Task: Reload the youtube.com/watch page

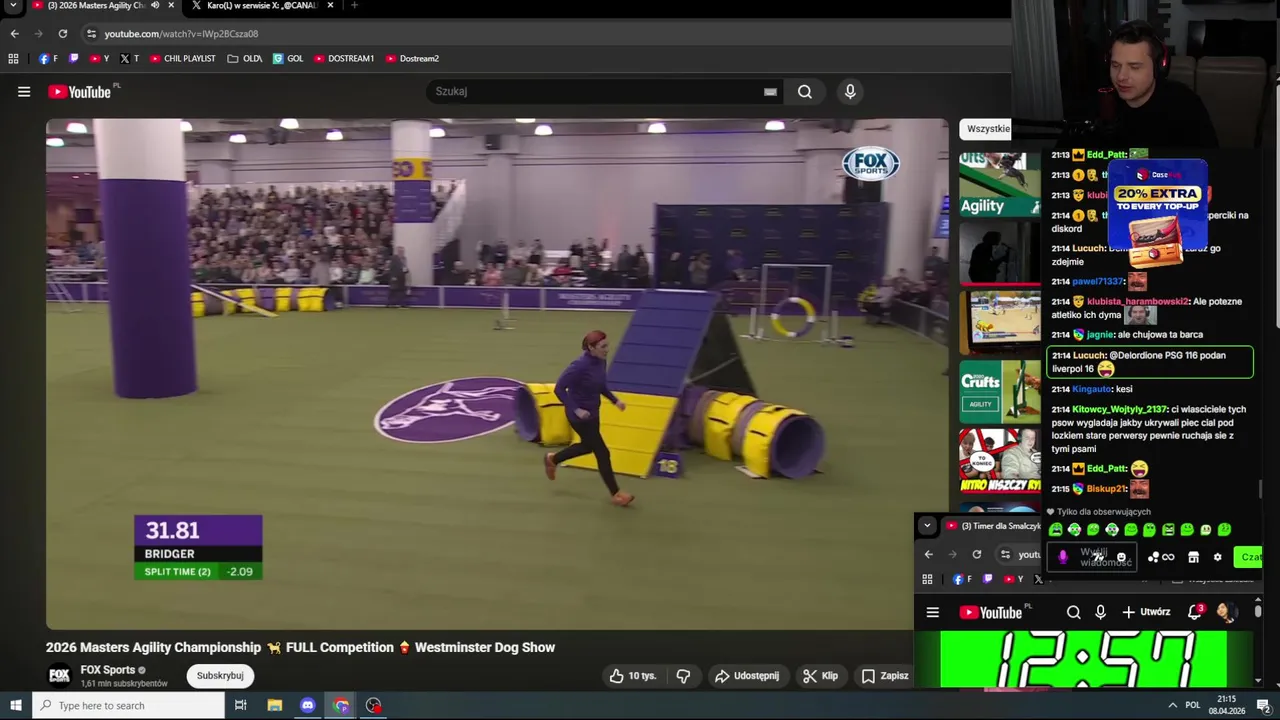Action: [x=62, y=33]
